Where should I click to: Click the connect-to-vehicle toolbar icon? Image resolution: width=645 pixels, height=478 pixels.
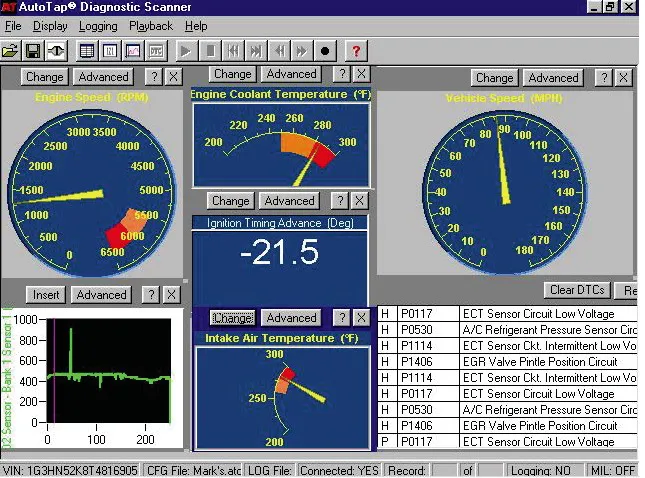(x=56, y=50)
